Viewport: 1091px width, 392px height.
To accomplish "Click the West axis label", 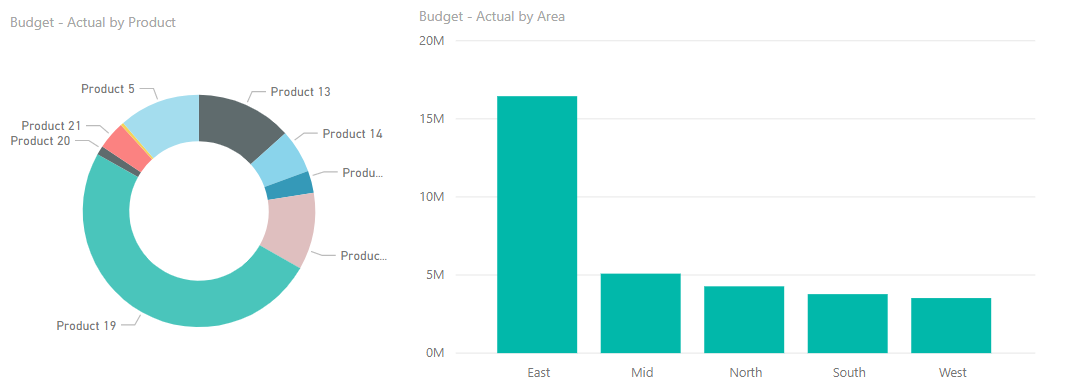I will 953,373.
